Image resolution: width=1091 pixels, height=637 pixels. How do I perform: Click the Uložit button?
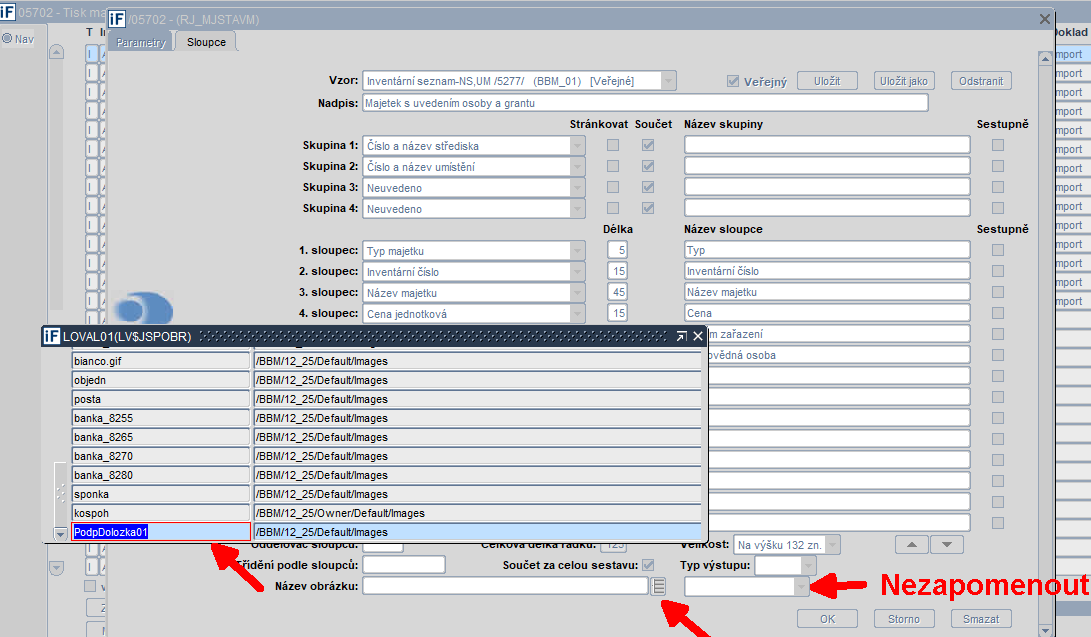click(x=827, y=81)
